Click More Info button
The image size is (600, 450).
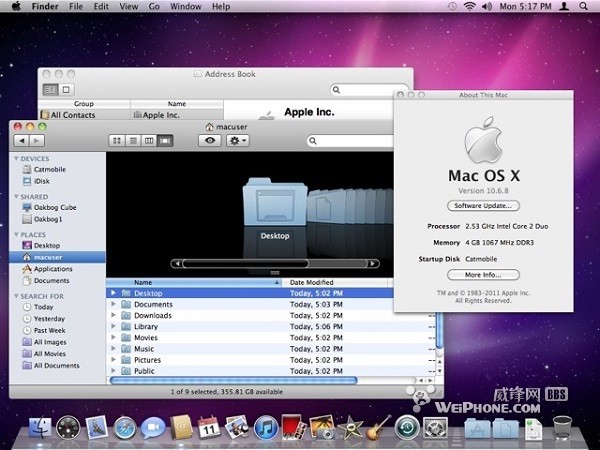click(x=483, y=275)
